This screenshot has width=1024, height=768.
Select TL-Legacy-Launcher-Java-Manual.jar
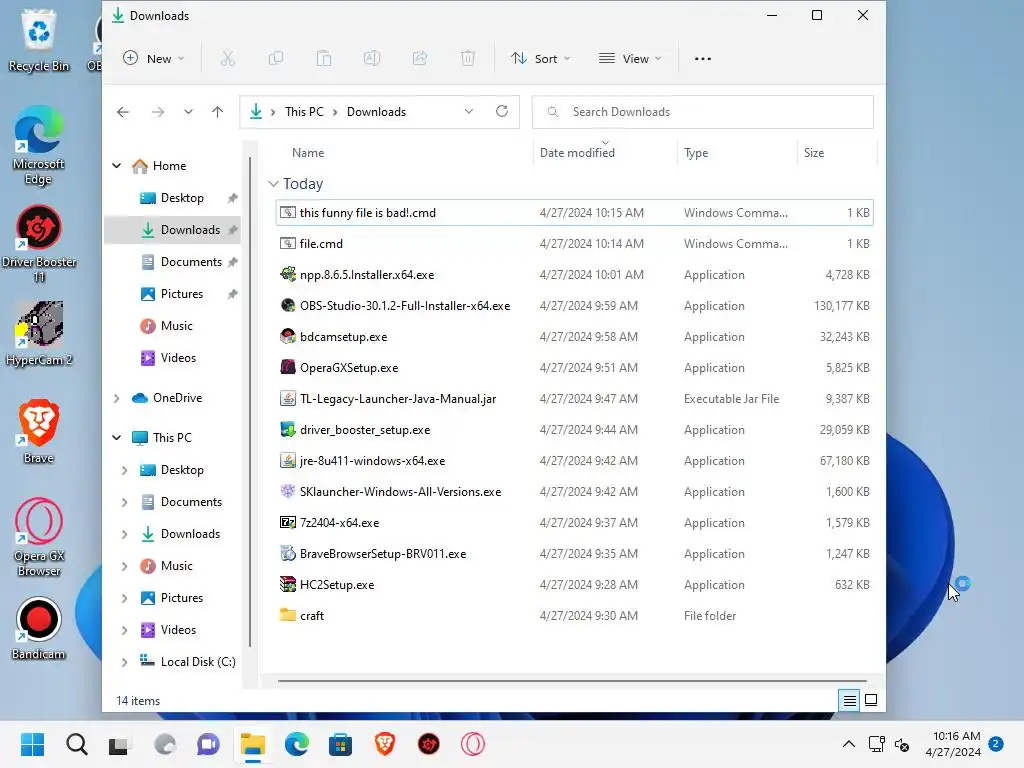(x=575, y=399)
